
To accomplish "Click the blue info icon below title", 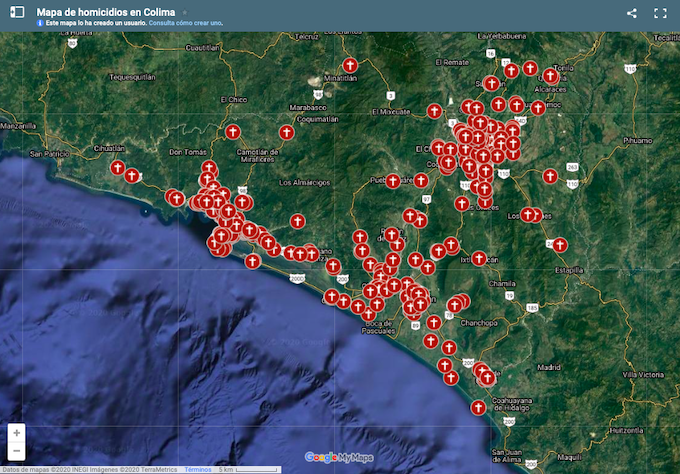I will pos(40,22).
